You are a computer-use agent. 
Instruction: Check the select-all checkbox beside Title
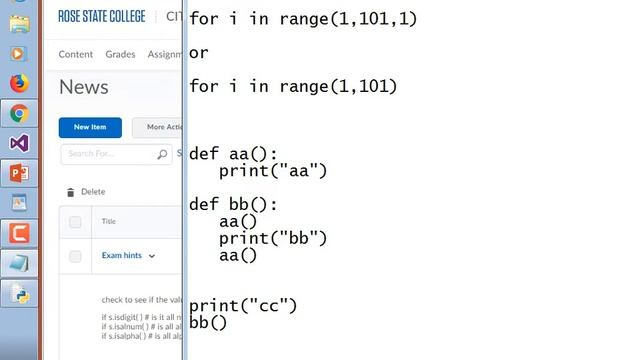click(75, 222)
